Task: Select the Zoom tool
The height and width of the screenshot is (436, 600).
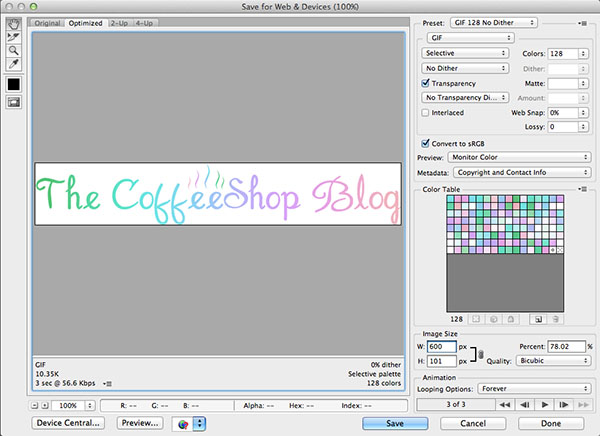Action: click(14, 51)
